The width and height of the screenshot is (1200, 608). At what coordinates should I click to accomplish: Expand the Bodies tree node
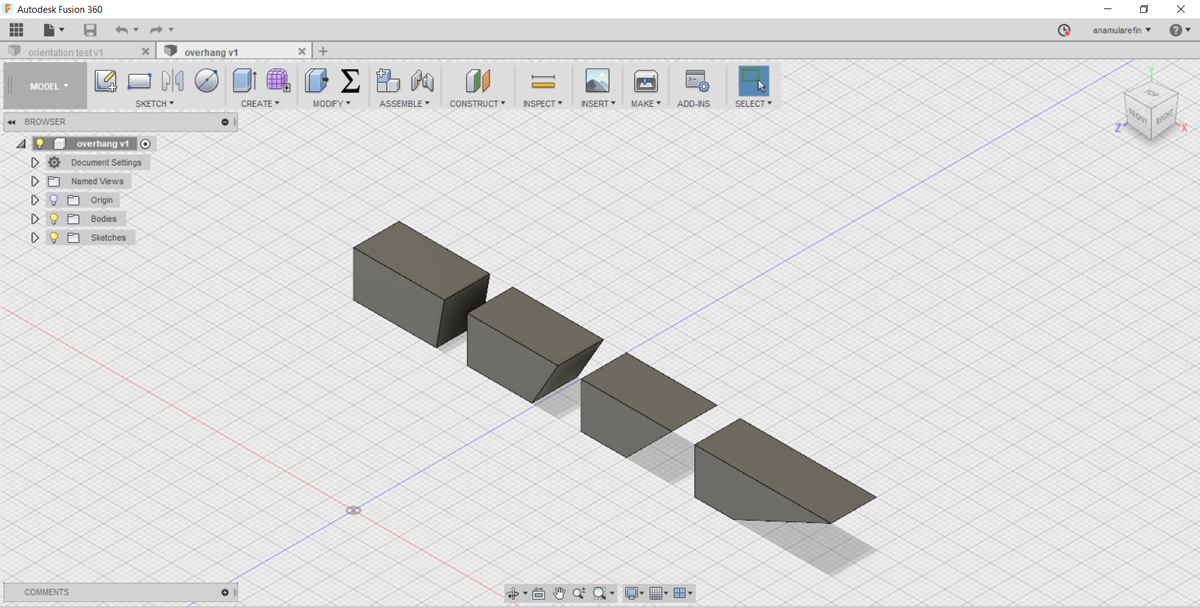[x=35, y=219]
